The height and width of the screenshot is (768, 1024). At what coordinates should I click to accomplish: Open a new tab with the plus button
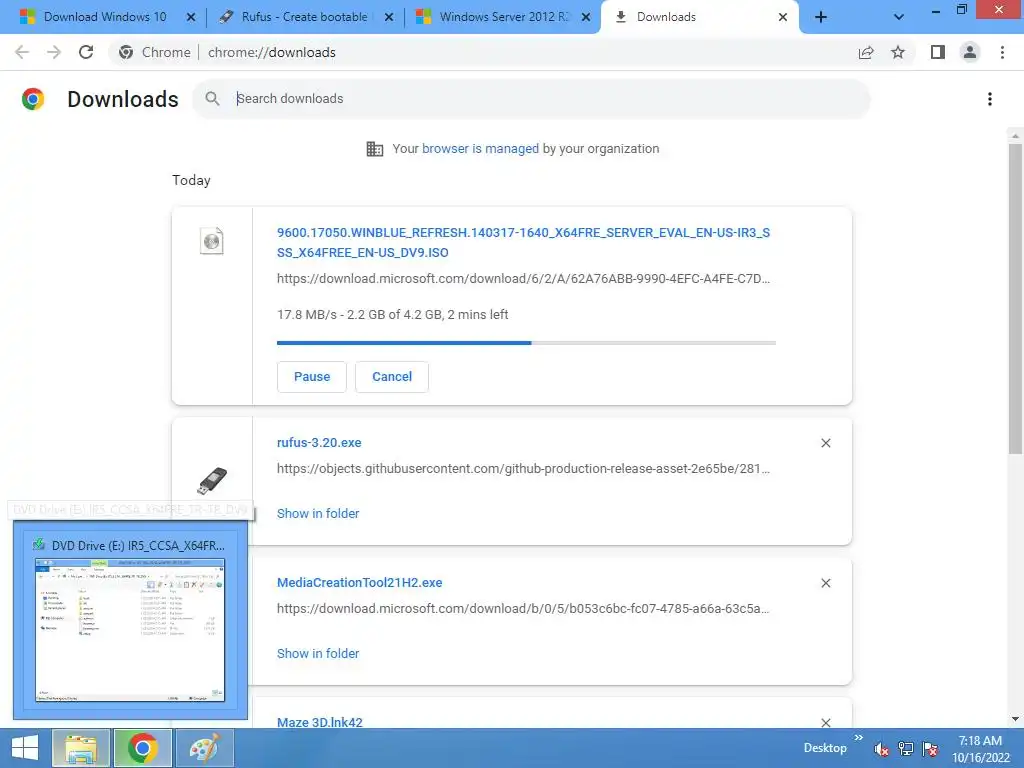click(821, 17)
